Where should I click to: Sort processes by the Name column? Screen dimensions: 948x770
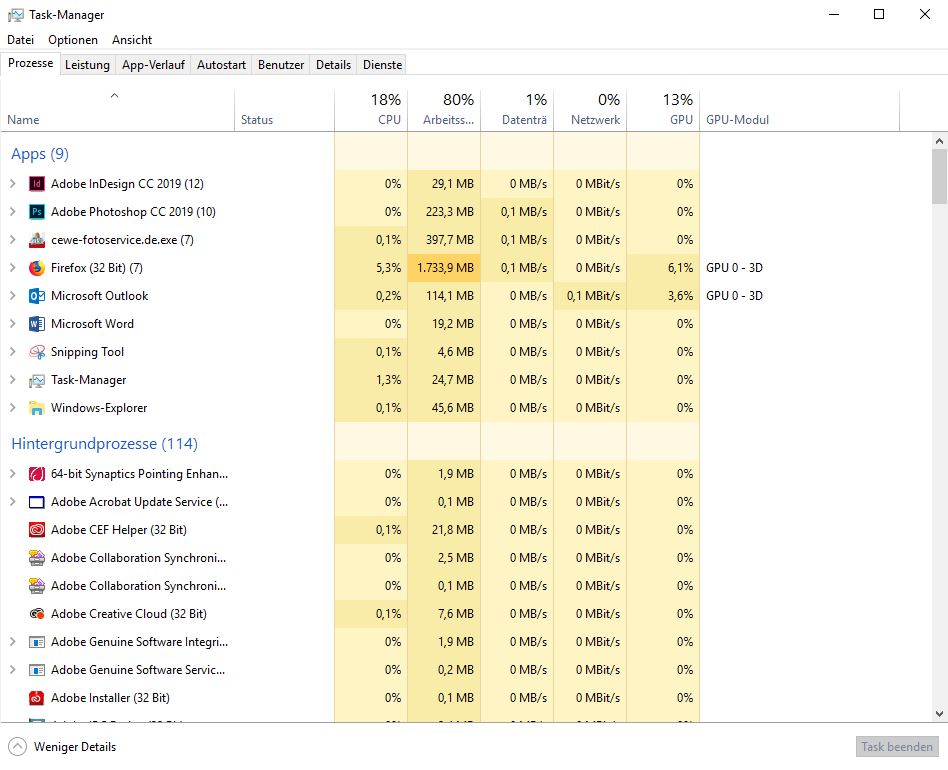coord(117,111)
